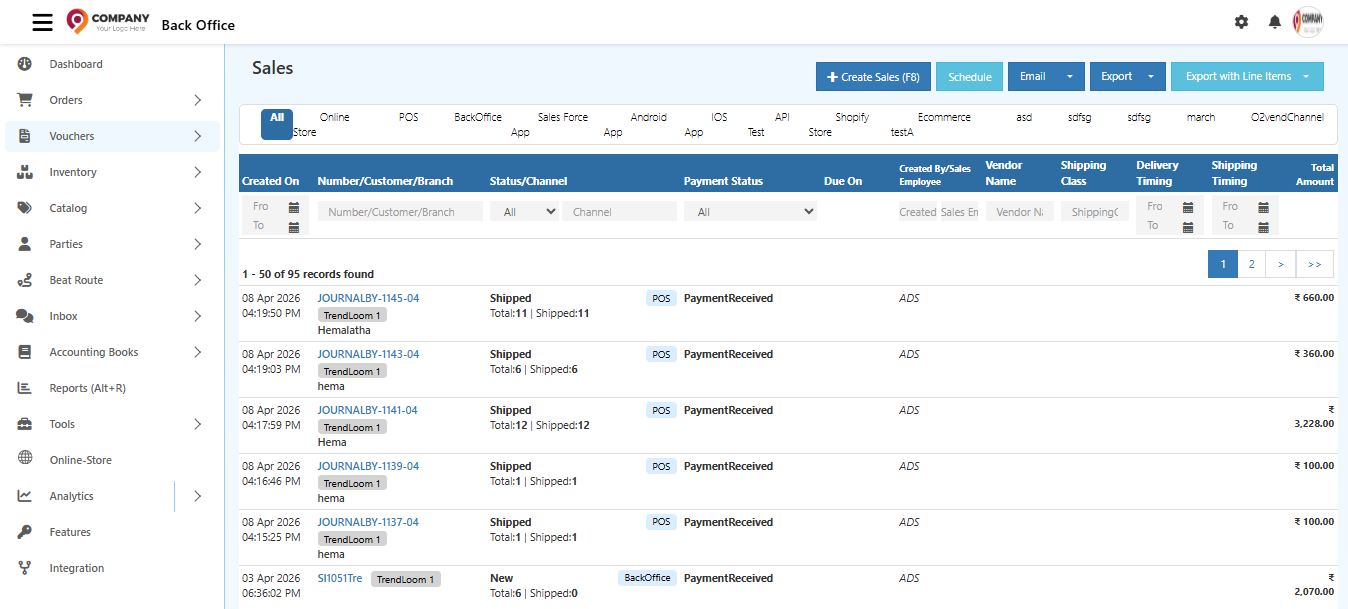Viewport: 1348px width, 609px height.
Task: Click the Orders cart icon
Action: (x=23, y=99)
